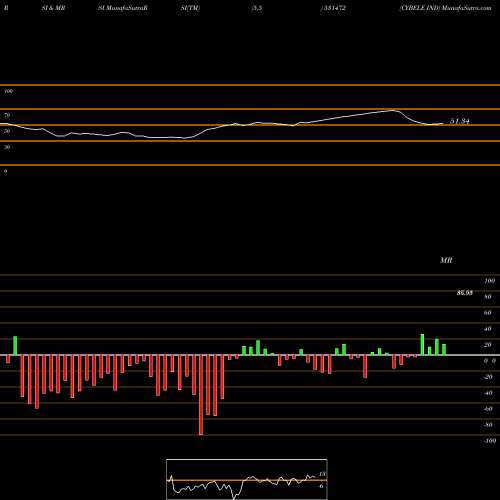Click the MR axis label 60
The height and width of the screenshot is (500, 500).
[488, 313]
